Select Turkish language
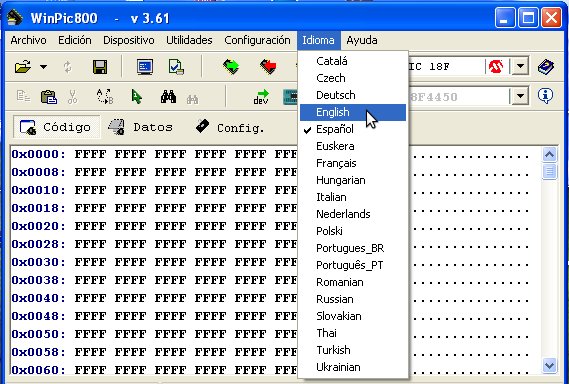The width and height of the screenshot is (569, 384). (353, 350)
